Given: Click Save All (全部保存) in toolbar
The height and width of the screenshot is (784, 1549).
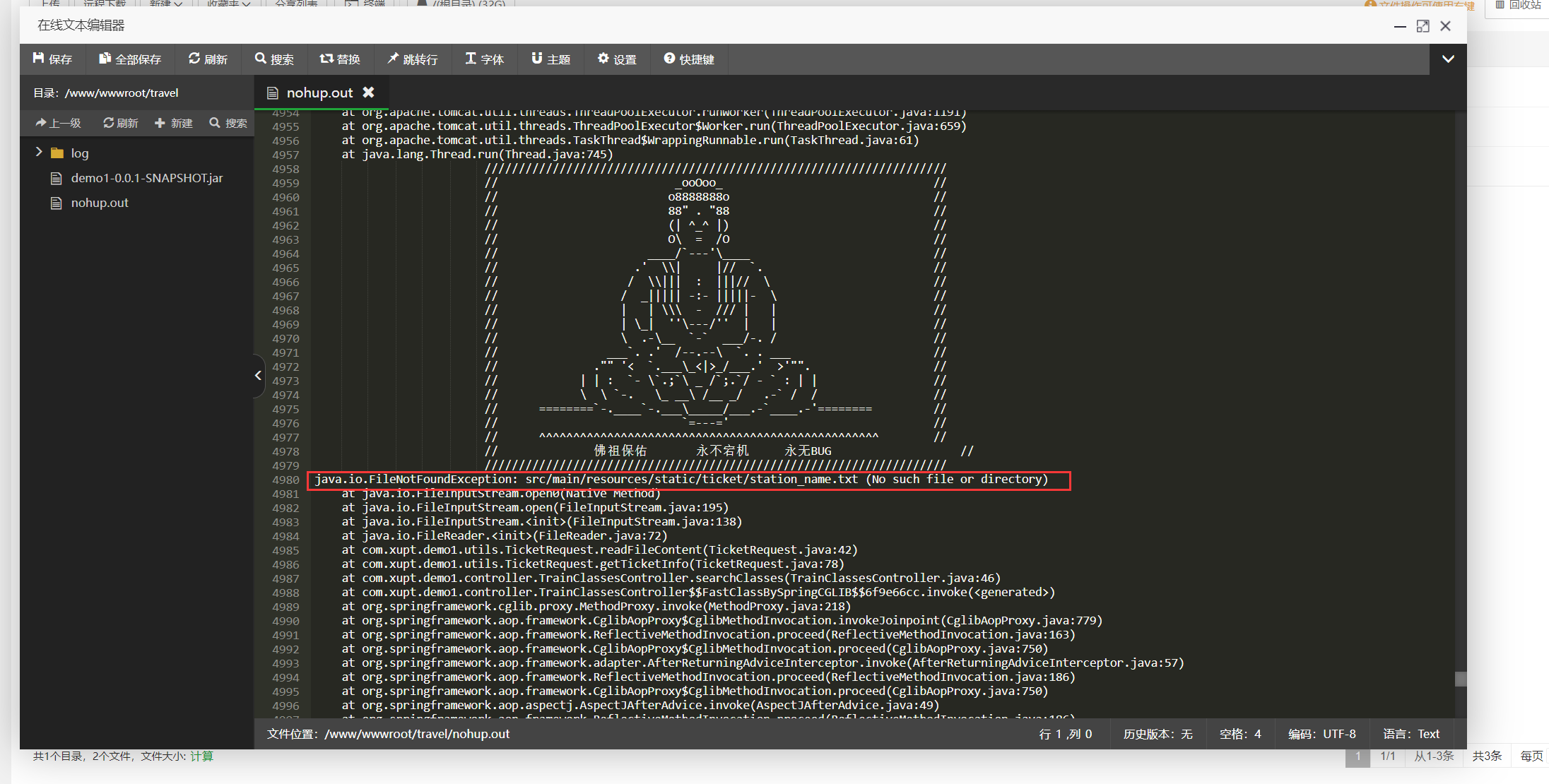Looking at the screenshot, I should (x=130, y=59).
